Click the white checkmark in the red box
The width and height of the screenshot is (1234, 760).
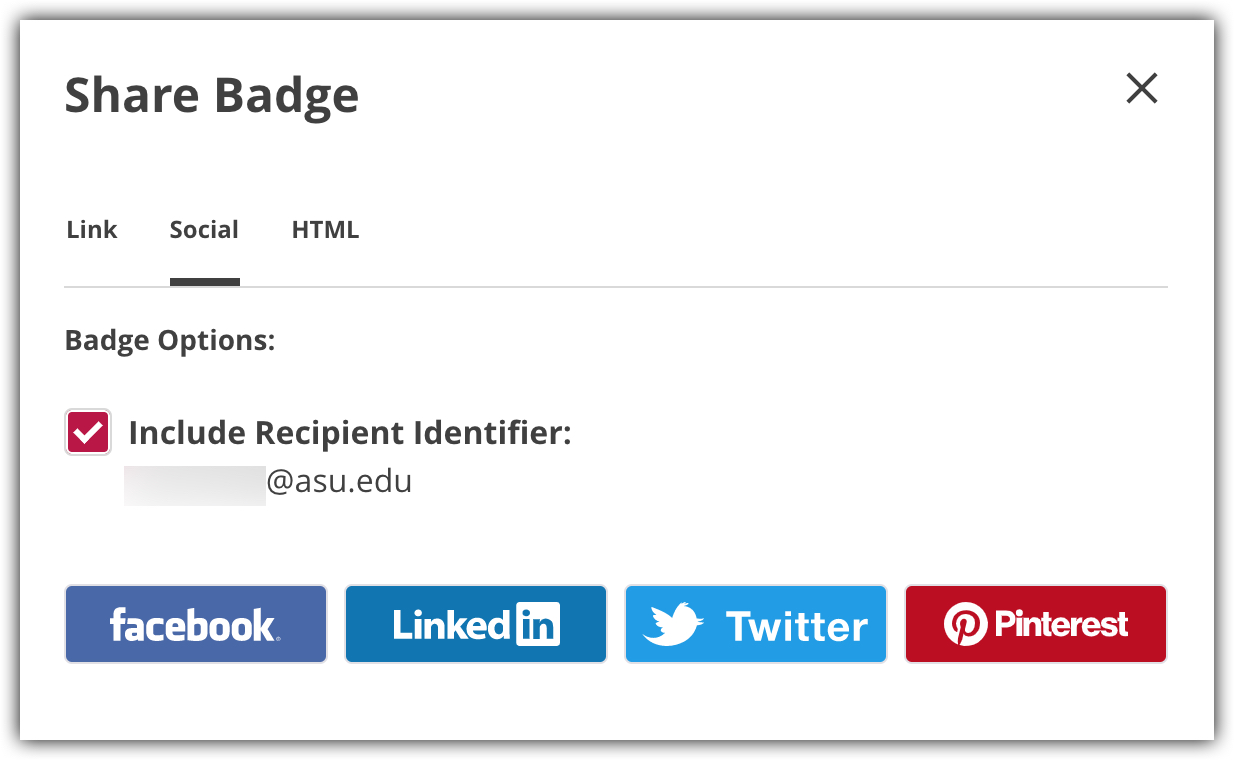tap(88, 432)
